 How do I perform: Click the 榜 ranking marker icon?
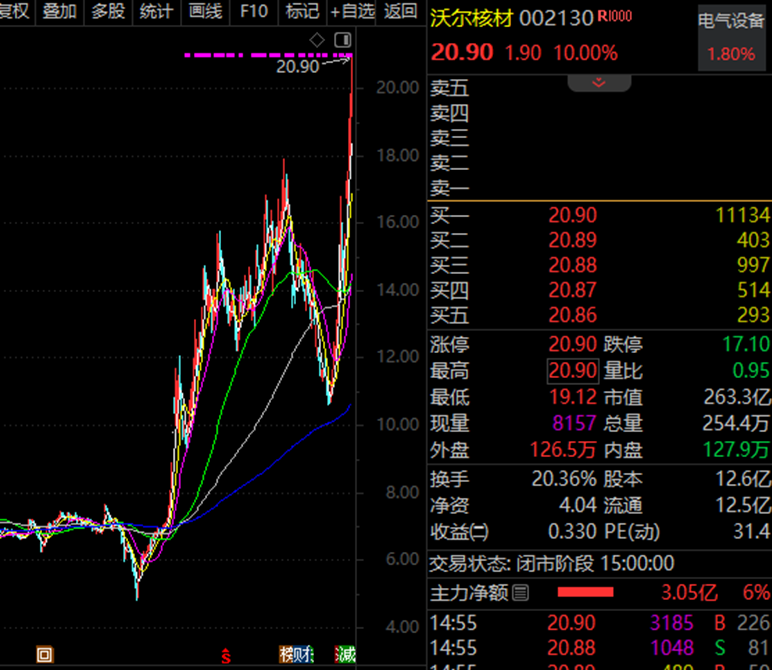[286, 655]
